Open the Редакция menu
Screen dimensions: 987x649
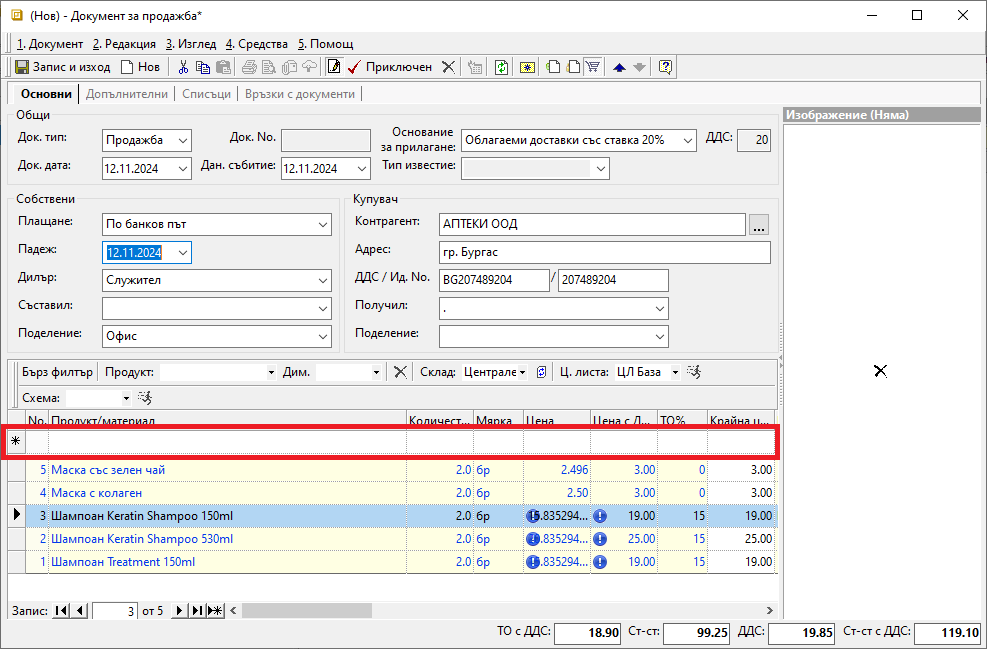tap(124, 44)
